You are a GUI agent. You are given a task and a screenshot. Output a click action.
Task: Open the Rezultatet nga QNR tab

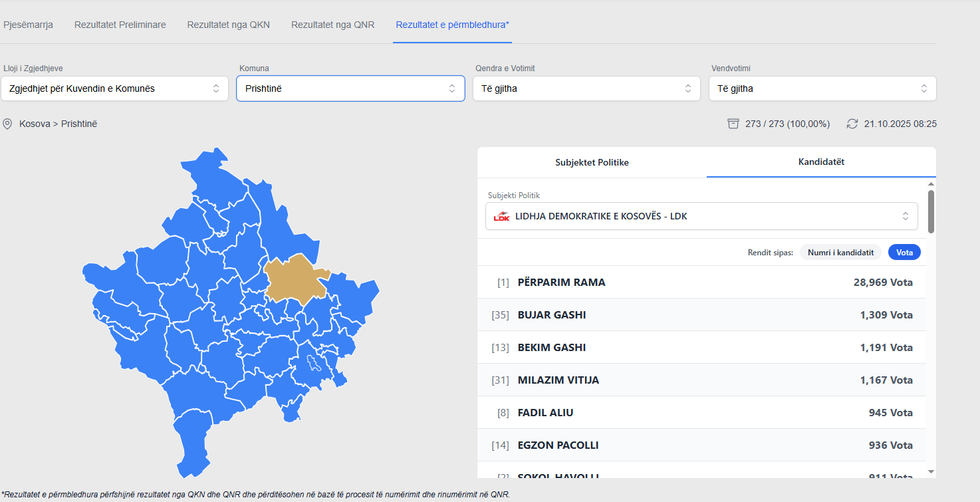[x=333, y=24]
